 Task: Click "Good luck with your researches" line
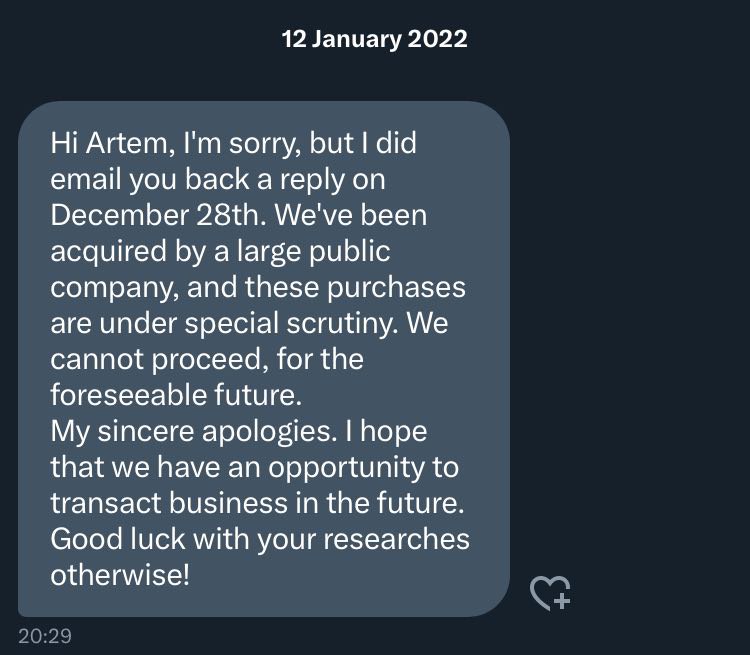click(260, 539)
